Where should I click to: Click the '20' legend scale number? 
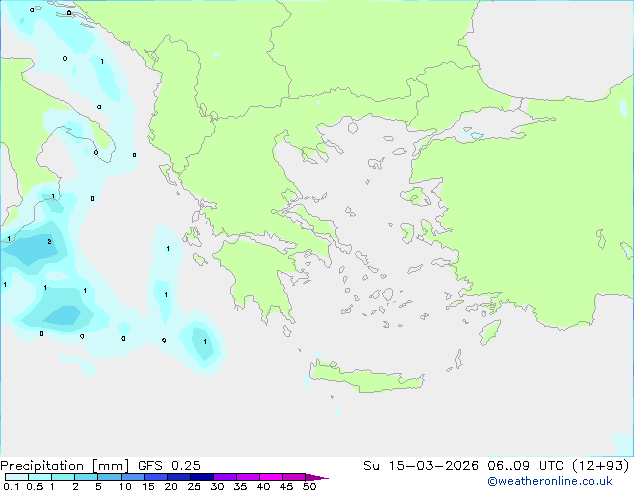coord(171,486)
